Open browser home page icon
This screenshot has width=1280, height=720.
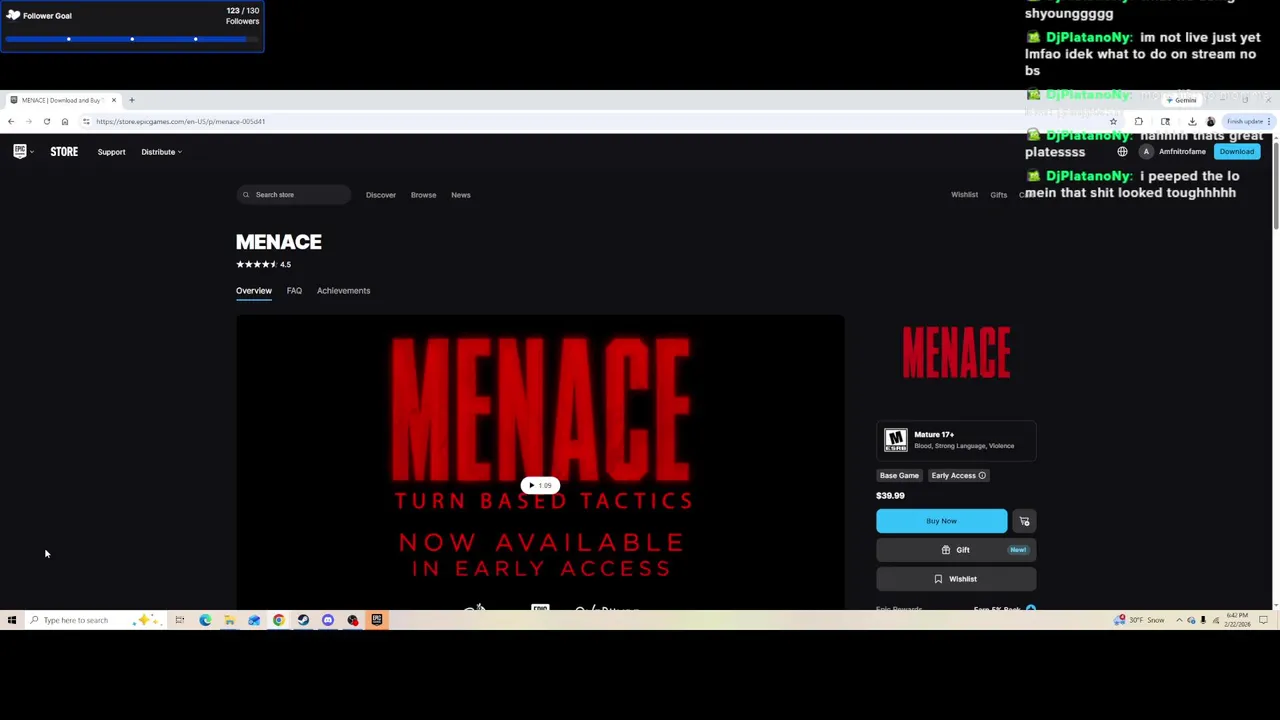(65, 121)
